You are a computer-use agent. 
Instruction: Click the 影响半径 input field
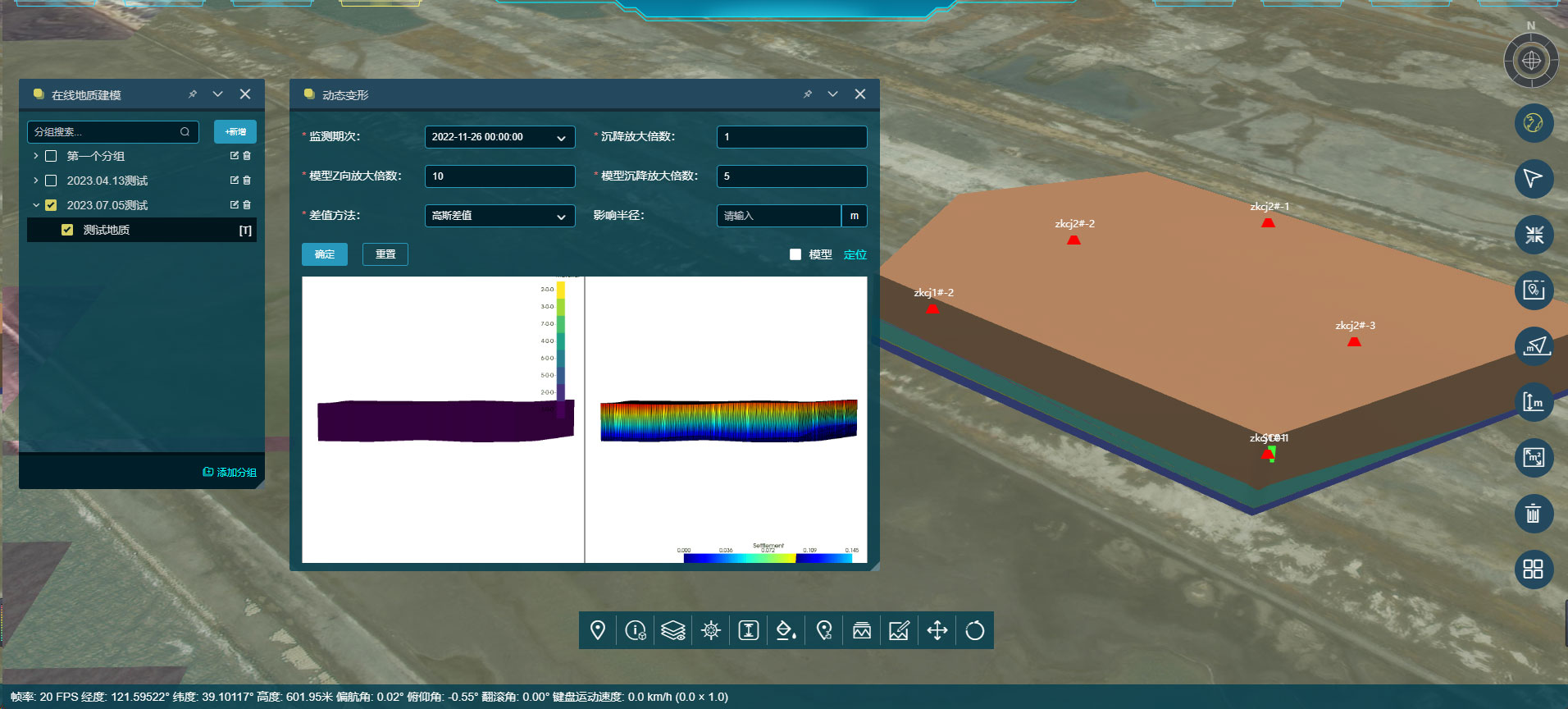[778, 216]
